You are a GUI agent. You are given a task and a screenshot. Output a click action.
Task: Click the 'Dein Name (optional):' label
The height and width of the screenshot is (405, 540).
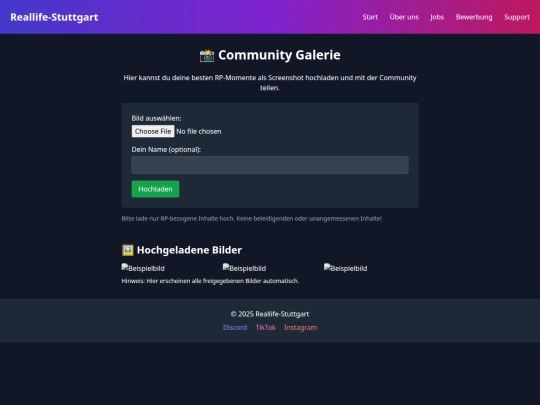tap(166, 149)
